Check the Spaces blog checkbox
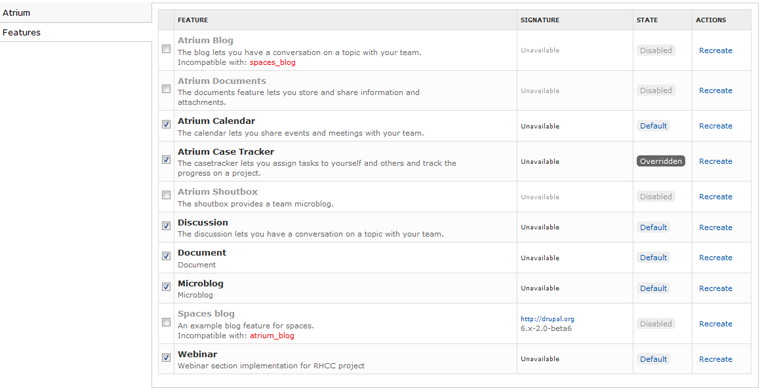Image resolution: width=760 pixels, height=388 pixels. (166, 322)
